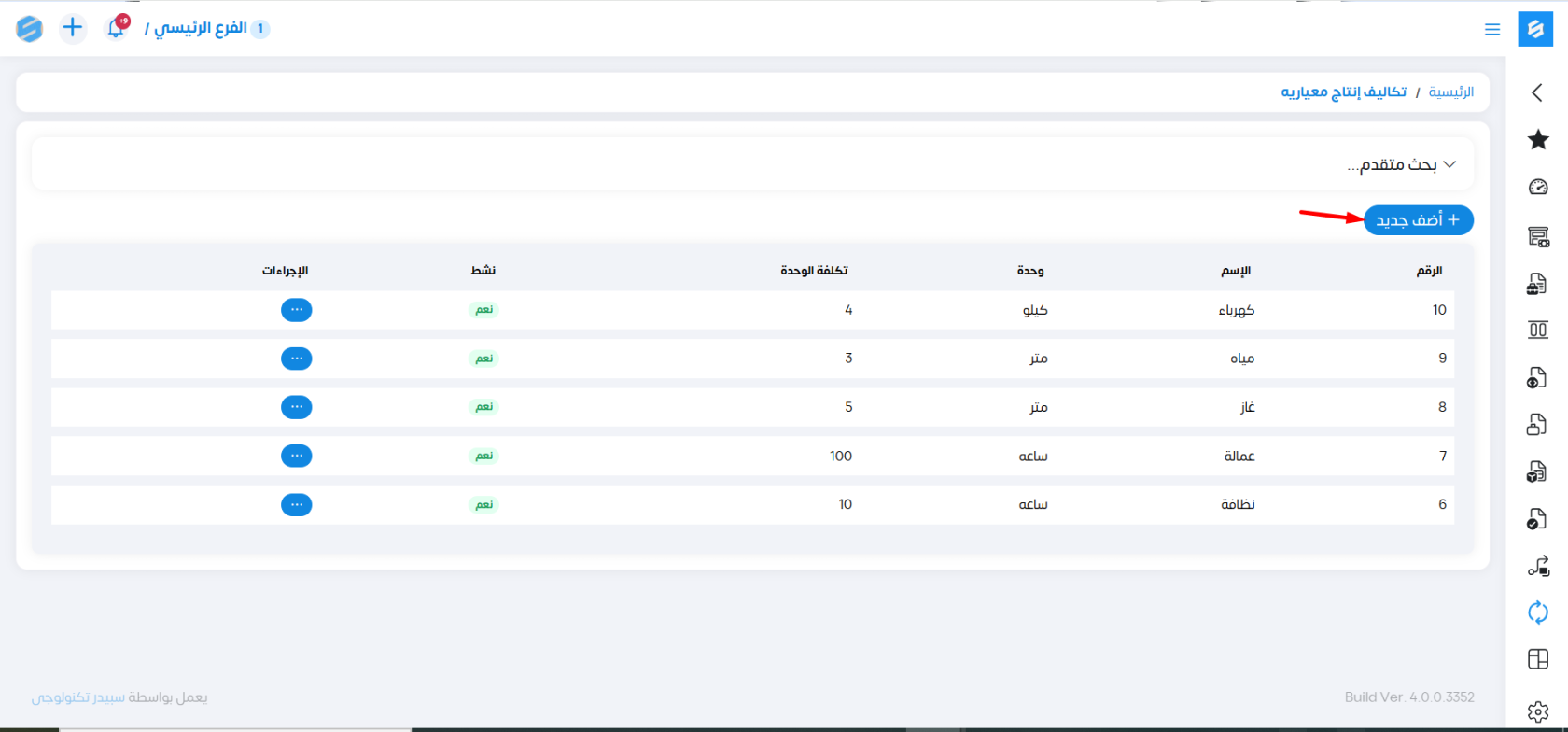Click the نعم active badge for مياه

point(483,359)
